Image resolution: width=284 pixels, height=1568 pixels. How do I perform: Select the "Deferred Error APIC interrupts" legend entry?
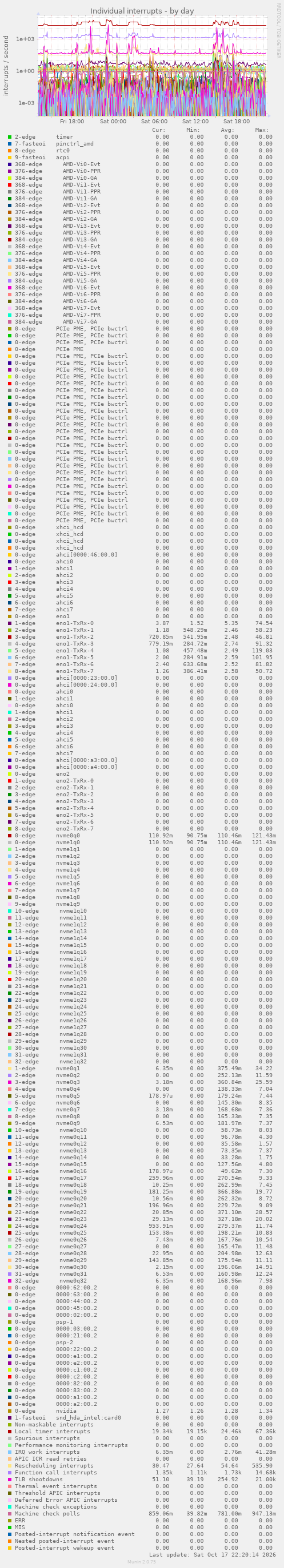[x=66, y=1500]
